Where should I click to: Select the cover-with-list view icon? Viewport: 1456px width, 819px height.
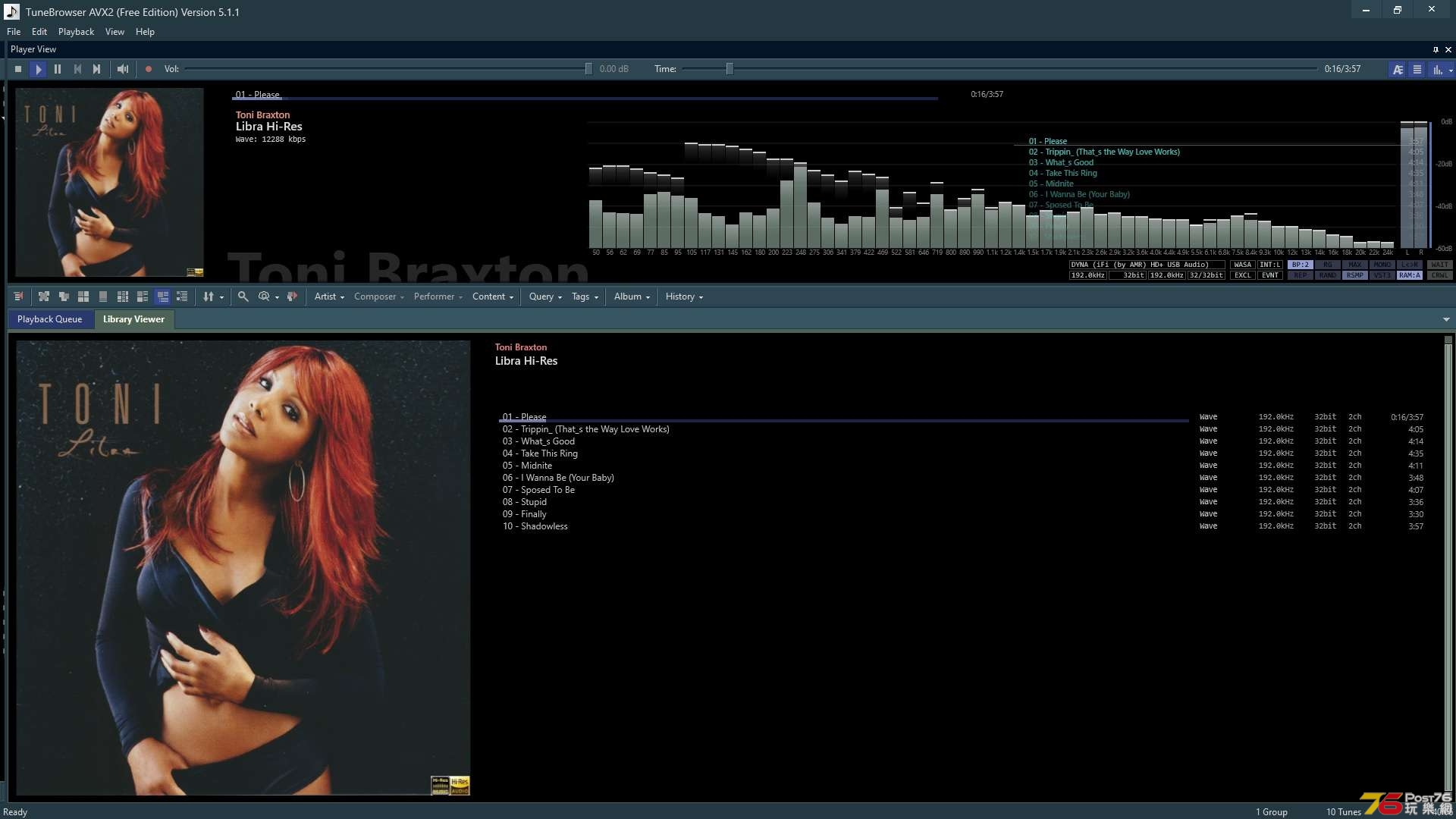(x=143, y=297)
